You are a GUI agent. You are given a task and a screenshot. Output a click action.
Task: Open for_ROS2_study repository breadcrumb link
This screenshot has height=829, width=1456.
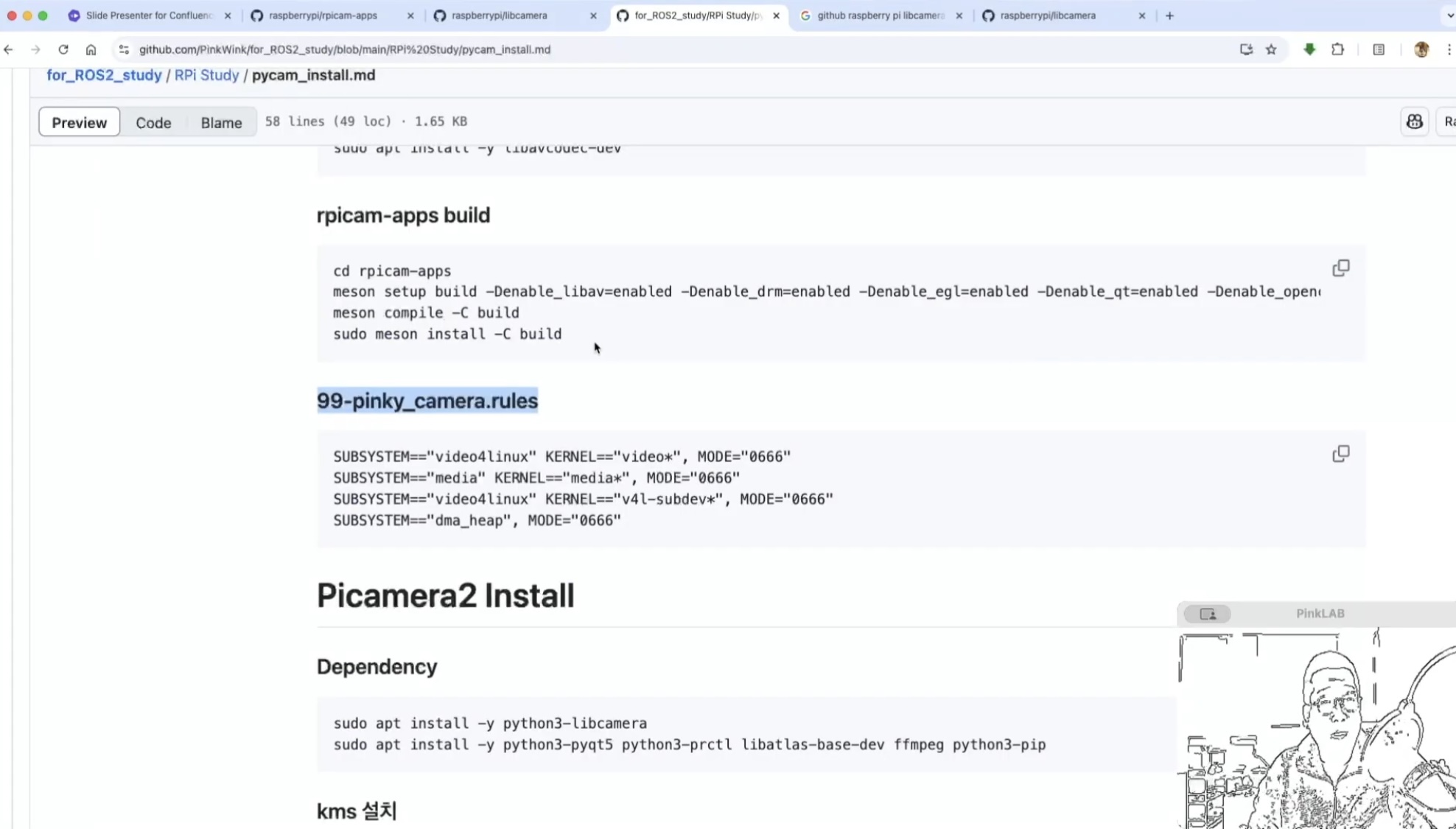point(104,75)
